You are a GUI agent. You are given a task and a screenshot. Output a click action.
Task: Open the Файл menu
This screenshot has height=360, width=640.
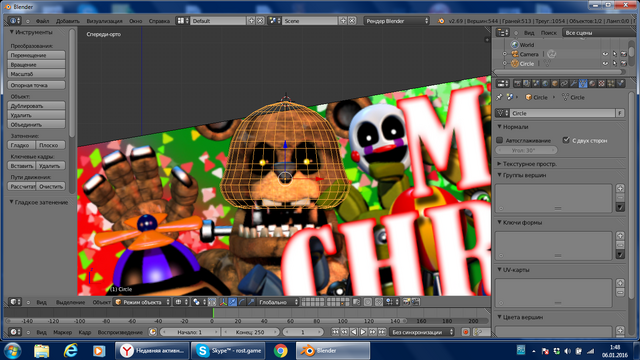[42, 21]
